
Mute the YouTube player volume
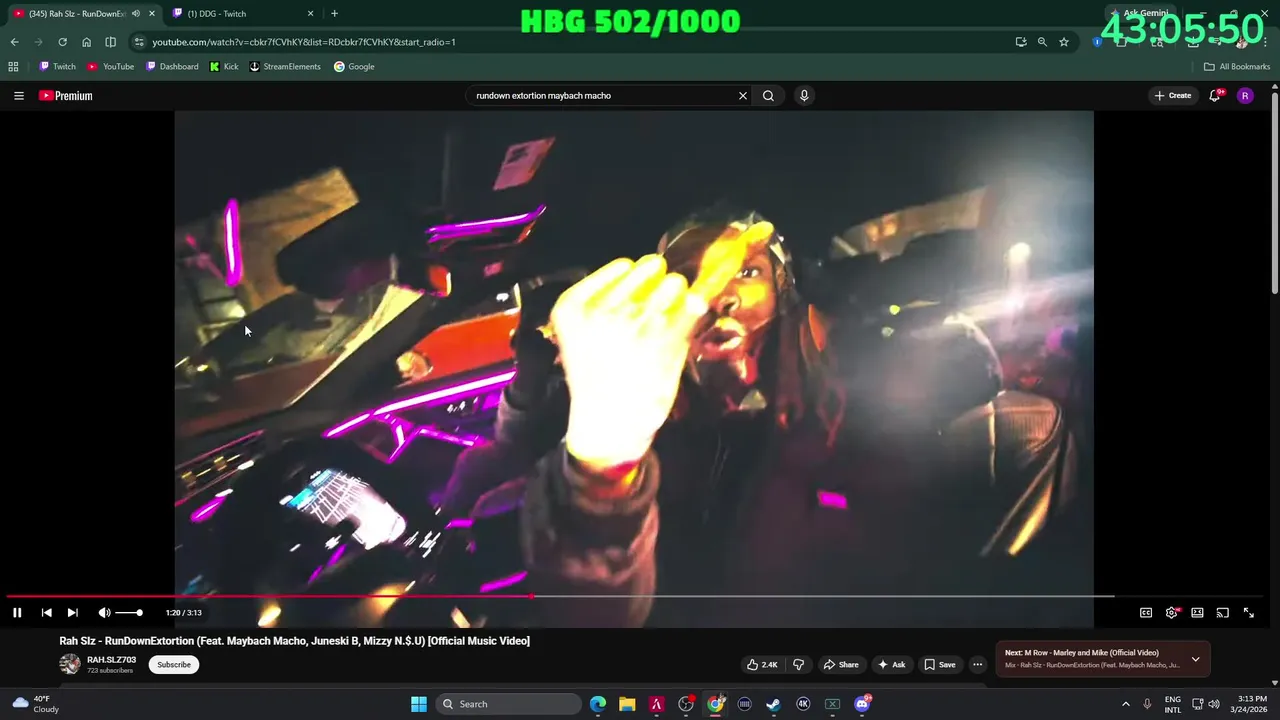[104, 613]
